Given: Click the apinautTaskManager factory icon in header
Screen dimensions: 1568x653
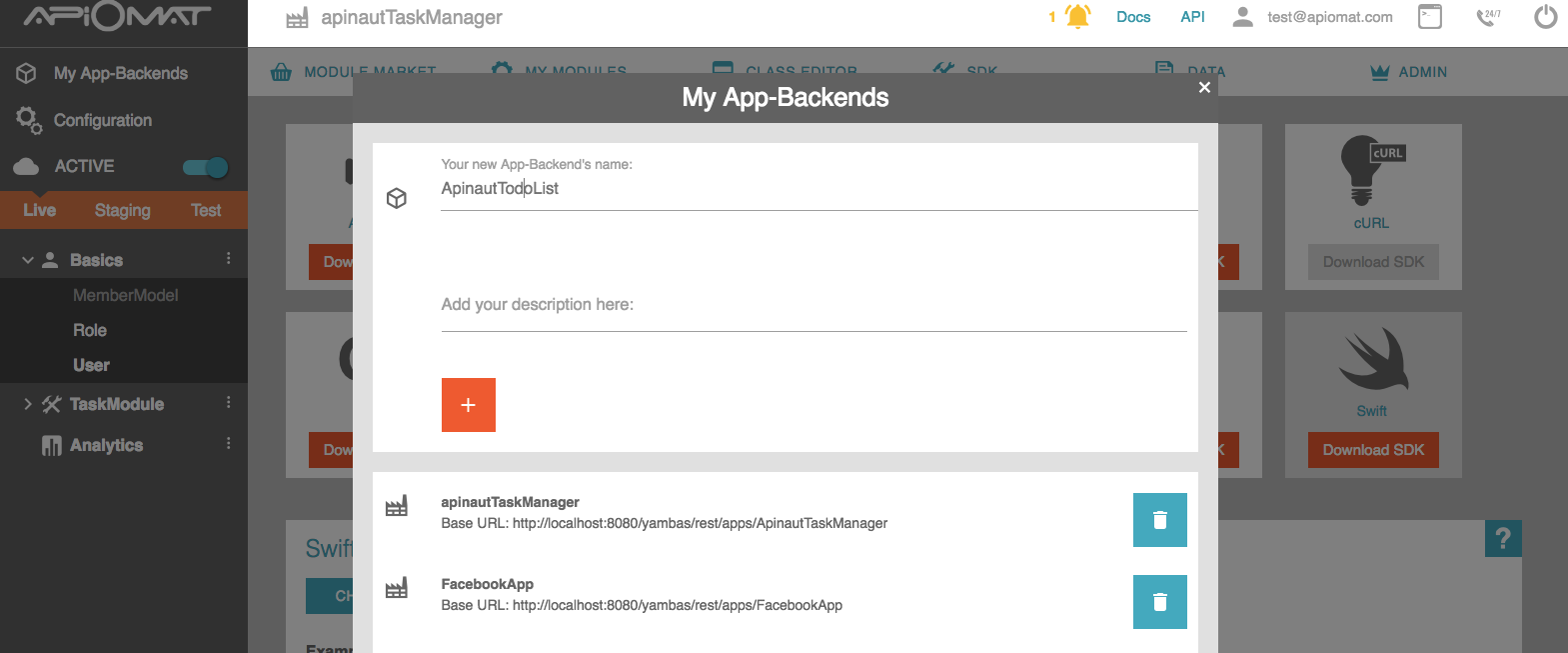Looking at the screenshot, I should (297, 18).
